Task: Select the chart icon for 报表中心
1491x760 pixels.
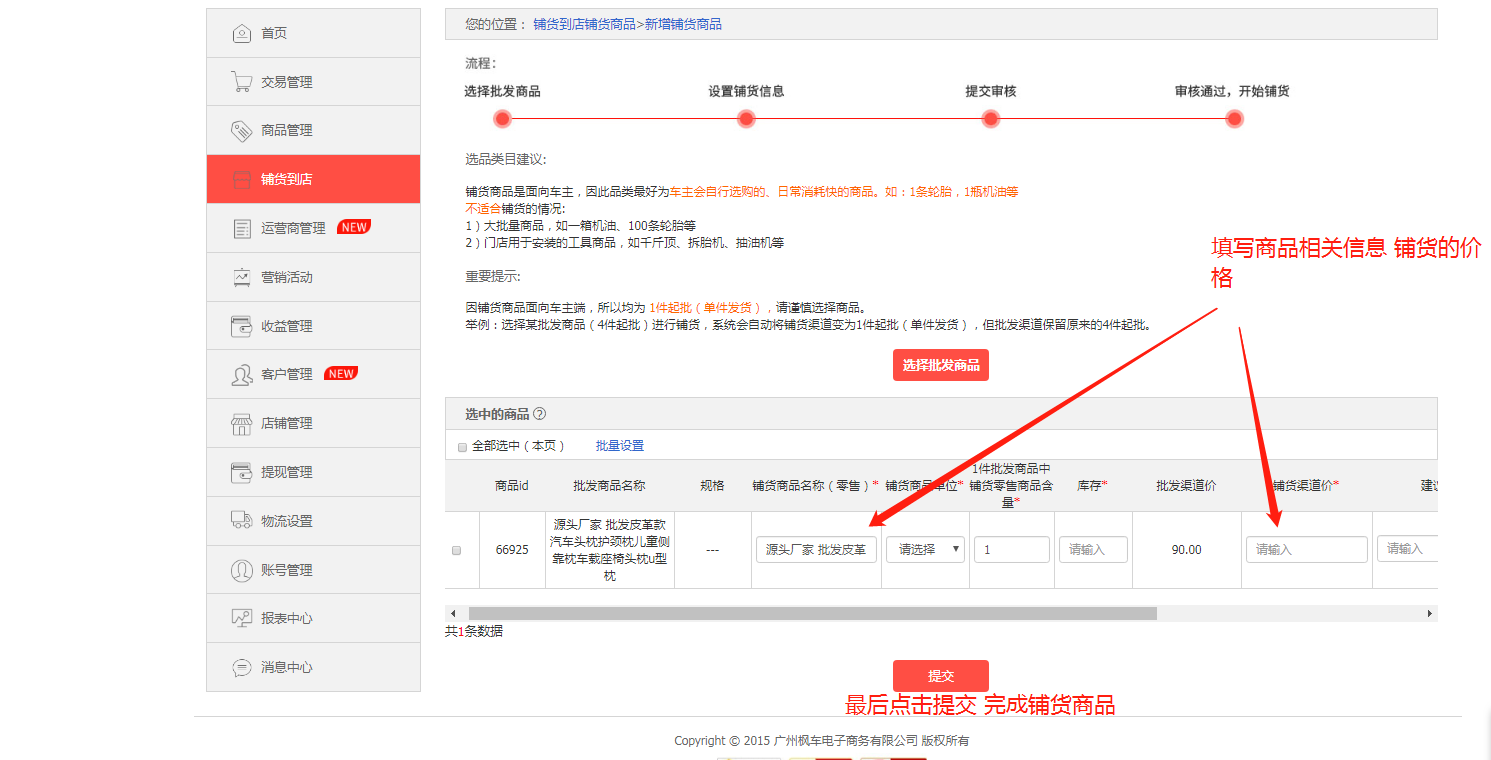Action: coord(240,618)
